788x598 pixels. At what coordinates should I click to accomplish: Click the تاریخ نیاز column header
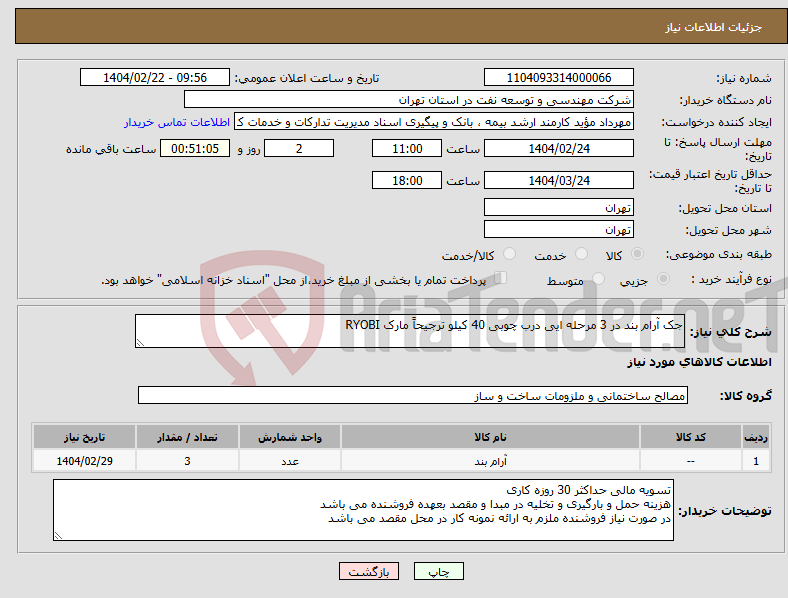pos(84,437)
